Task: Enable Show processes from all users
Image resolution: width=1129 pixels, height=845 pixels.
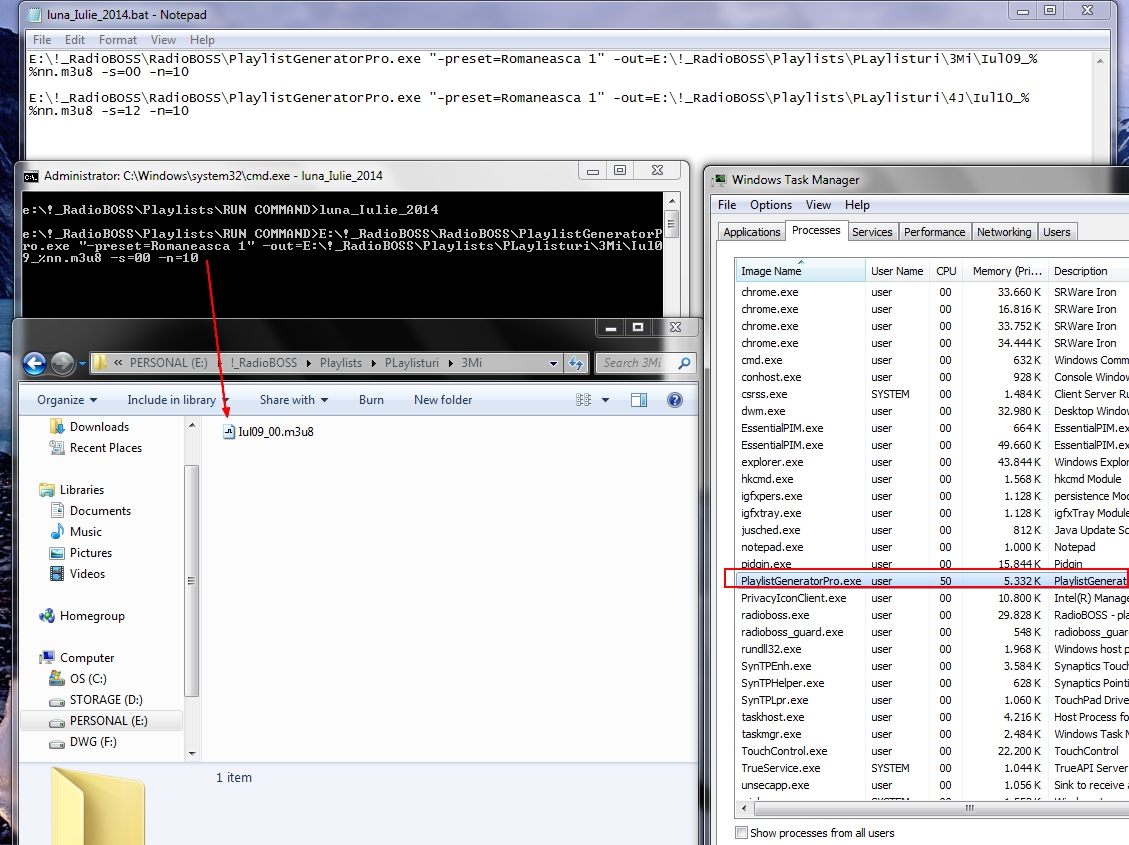Action: click(x=742, y=833)
